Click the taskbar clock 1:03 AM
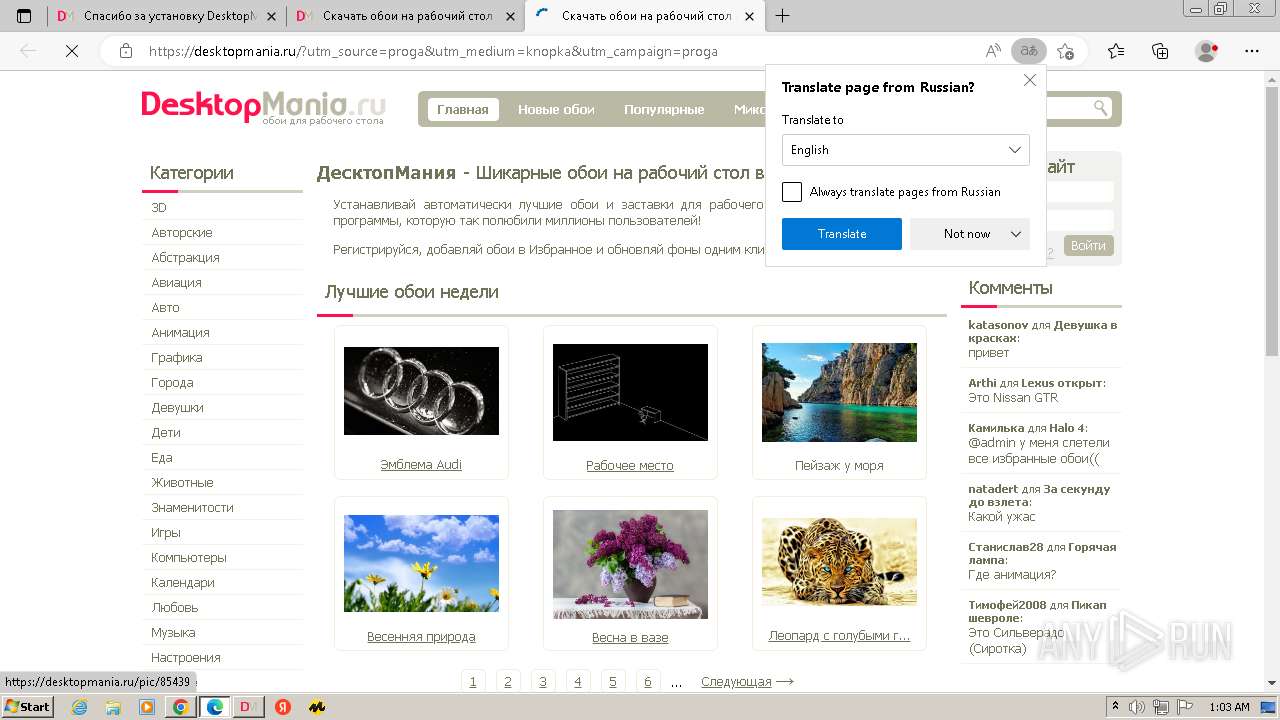The width and height of the screenshot is (1280, 720). 1229,707
